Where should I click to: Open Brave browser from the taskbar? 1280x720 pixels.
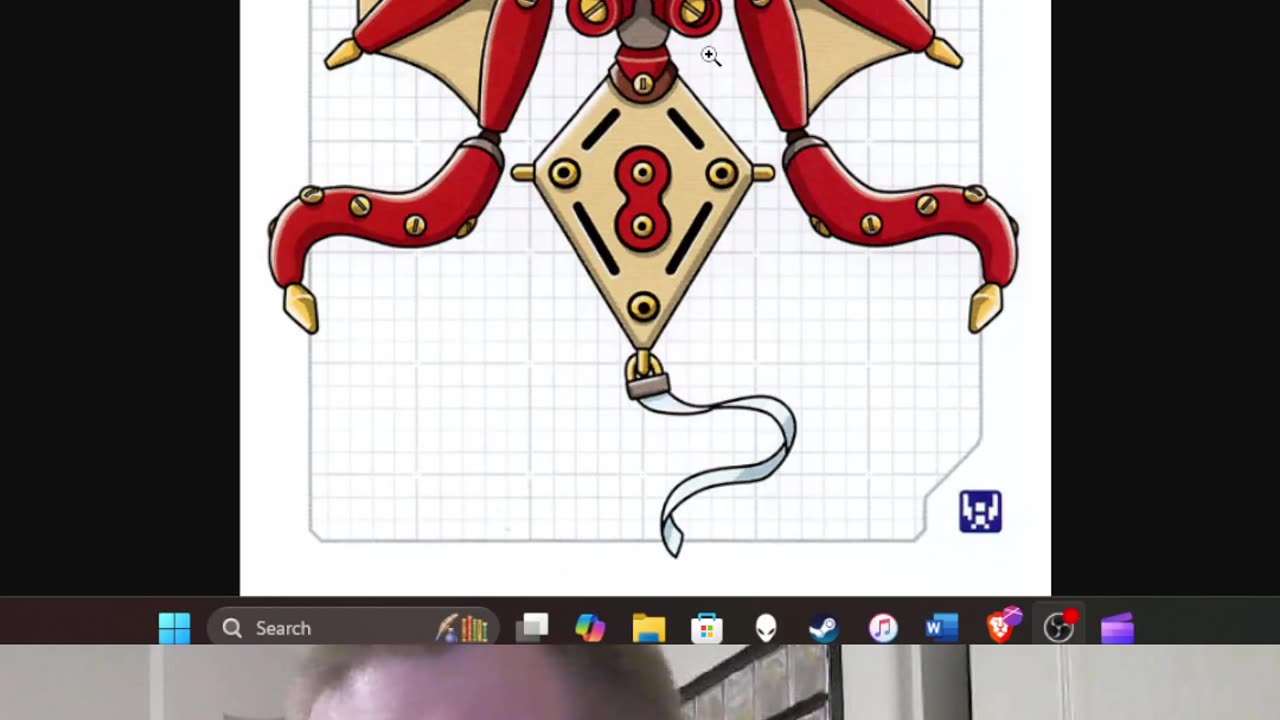click(x=1003, y=626)
